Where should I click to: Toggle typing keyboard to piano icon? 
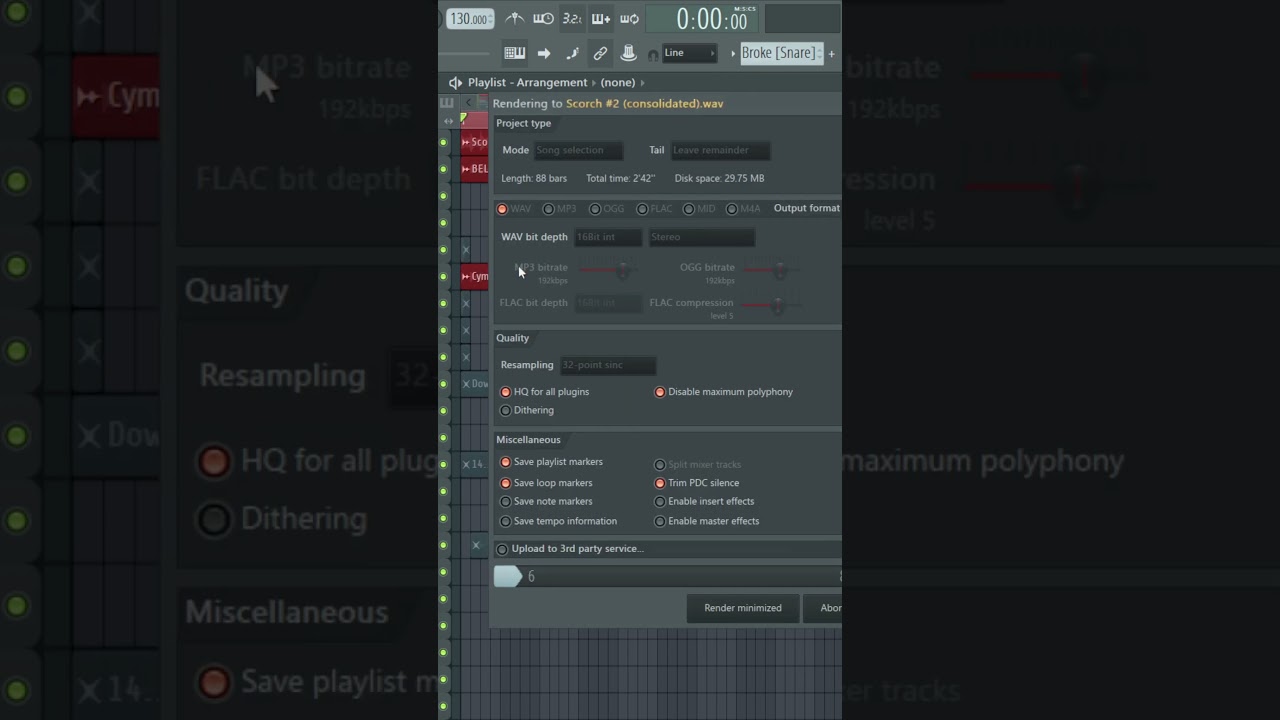coord(515,53)
